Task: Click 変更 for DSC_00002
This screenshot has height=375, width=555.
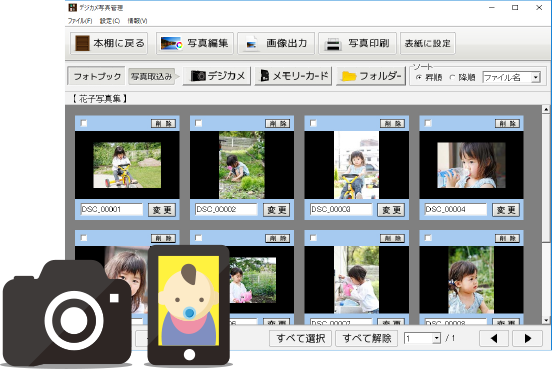Action: (x=276, y=210)
